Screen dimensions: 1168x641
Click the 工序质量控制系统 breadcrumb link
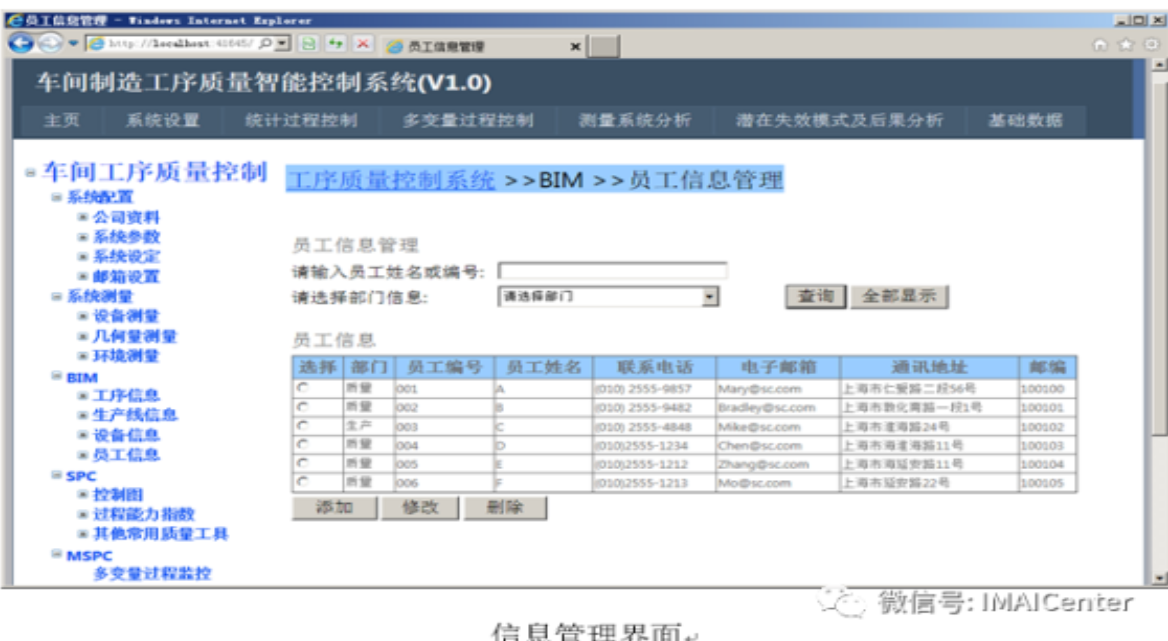390,180
